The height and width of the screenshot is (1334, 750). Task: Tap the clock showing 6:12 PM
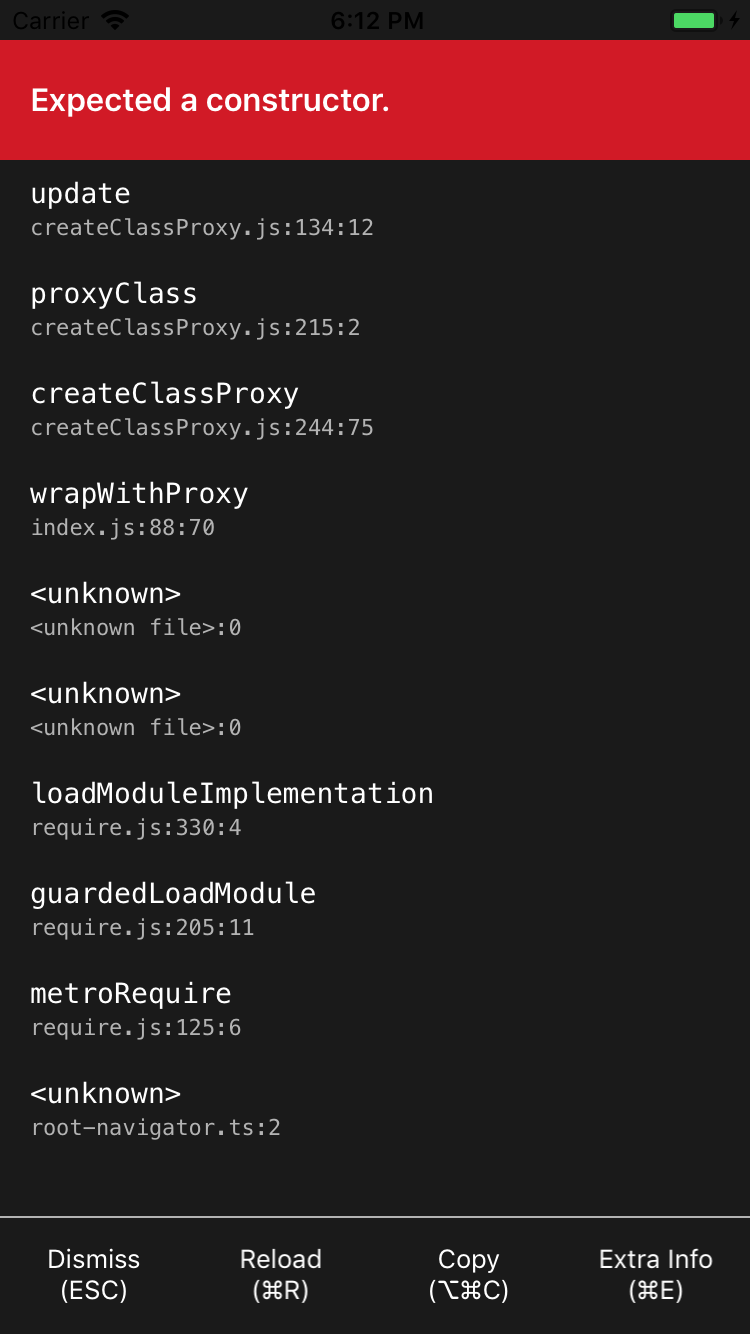[377, 19]
